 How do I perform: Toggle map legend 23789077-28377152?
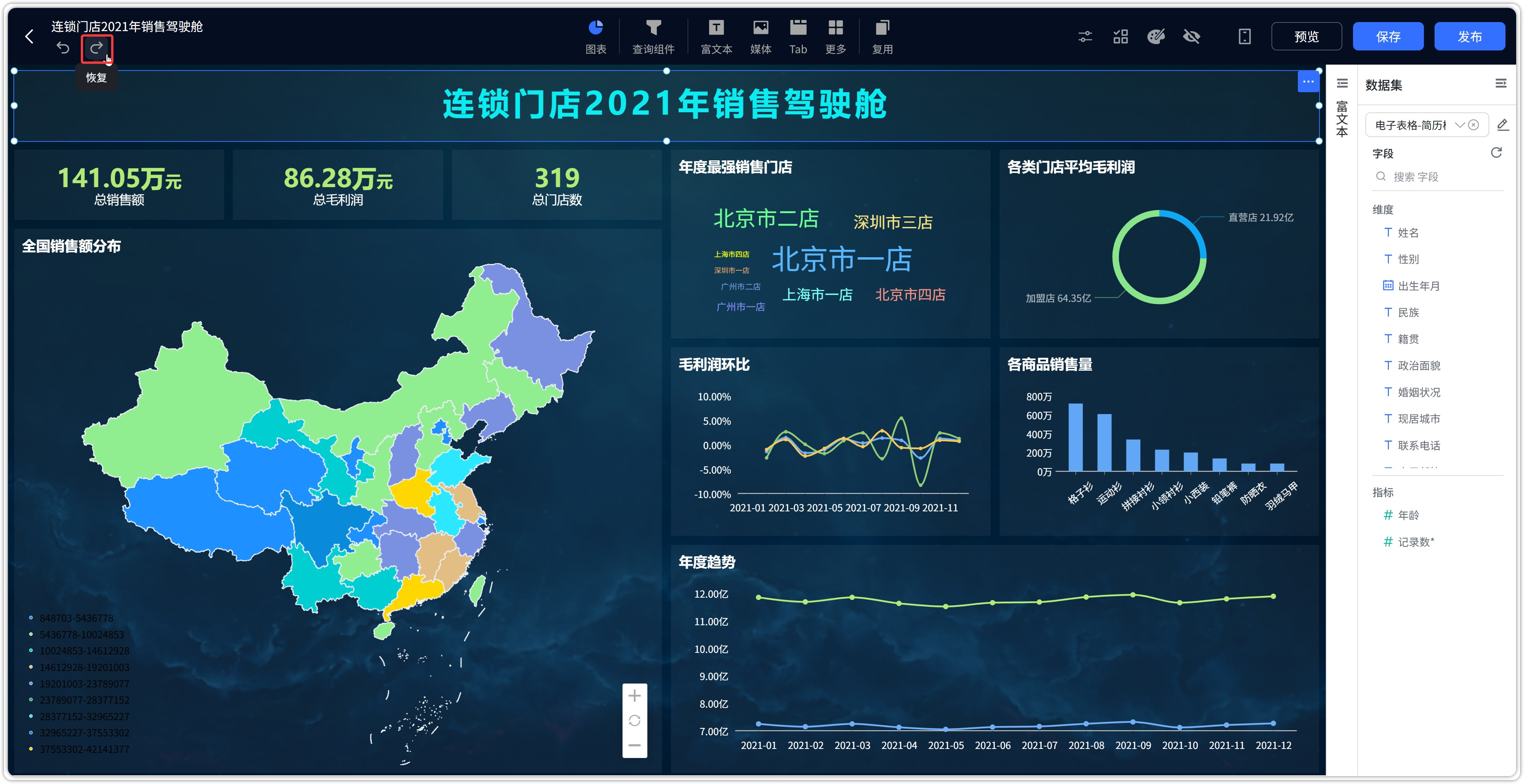pyautogui.click(x=79, y=700)
